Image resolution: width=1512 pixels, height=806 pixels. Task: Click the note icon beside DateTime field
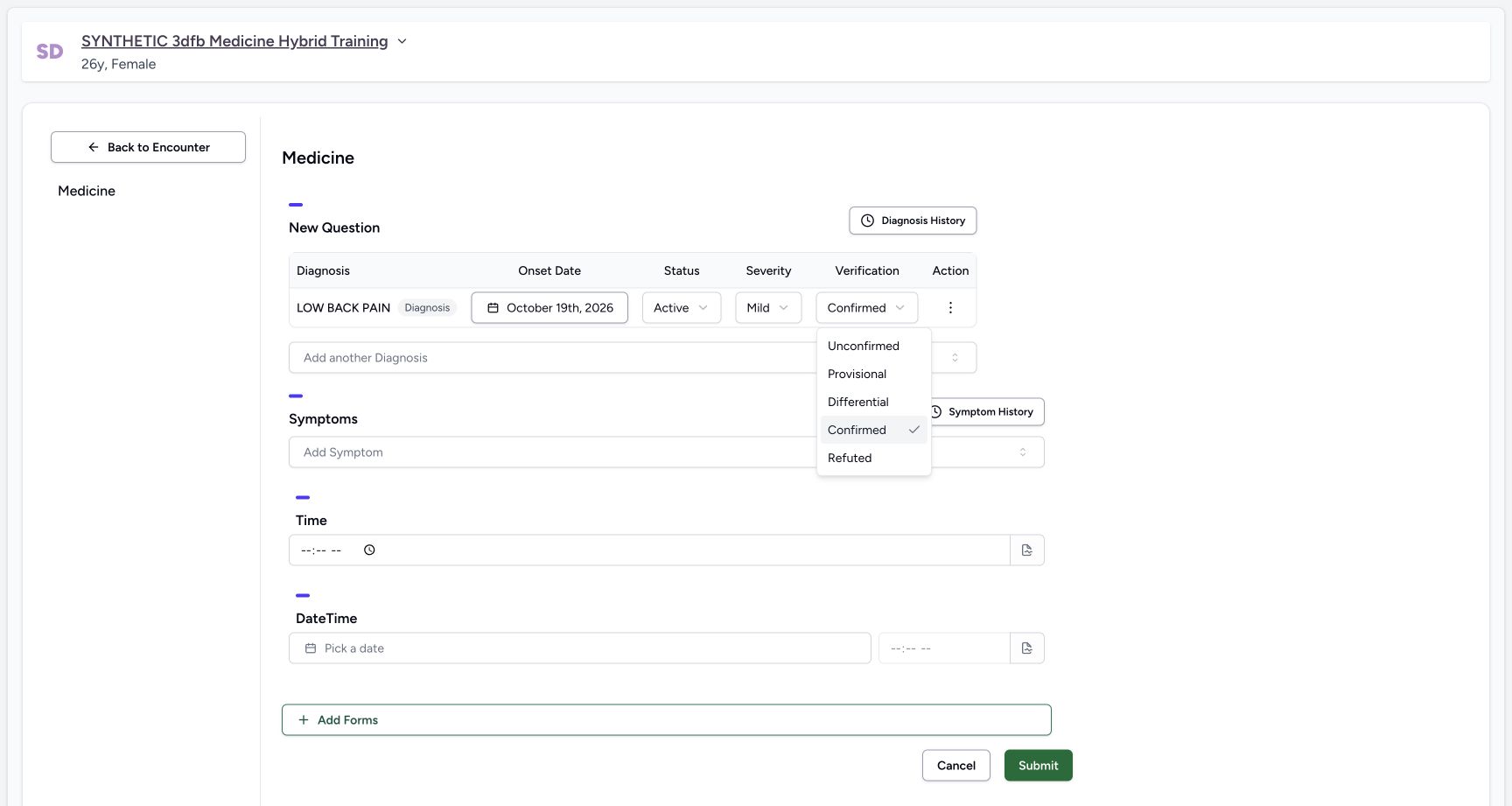(1027, 648)
